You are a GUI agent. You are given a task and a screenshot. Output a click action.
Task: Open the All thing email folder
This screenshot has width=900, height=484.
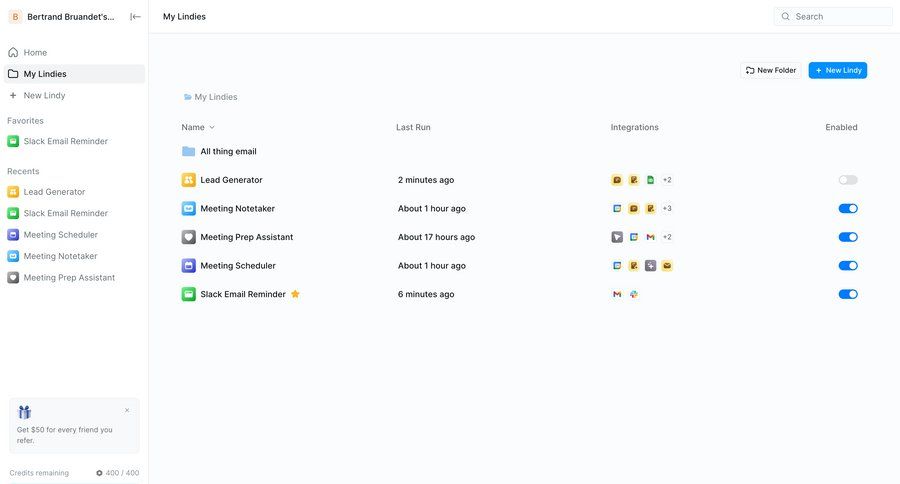(x=228, y=152)
